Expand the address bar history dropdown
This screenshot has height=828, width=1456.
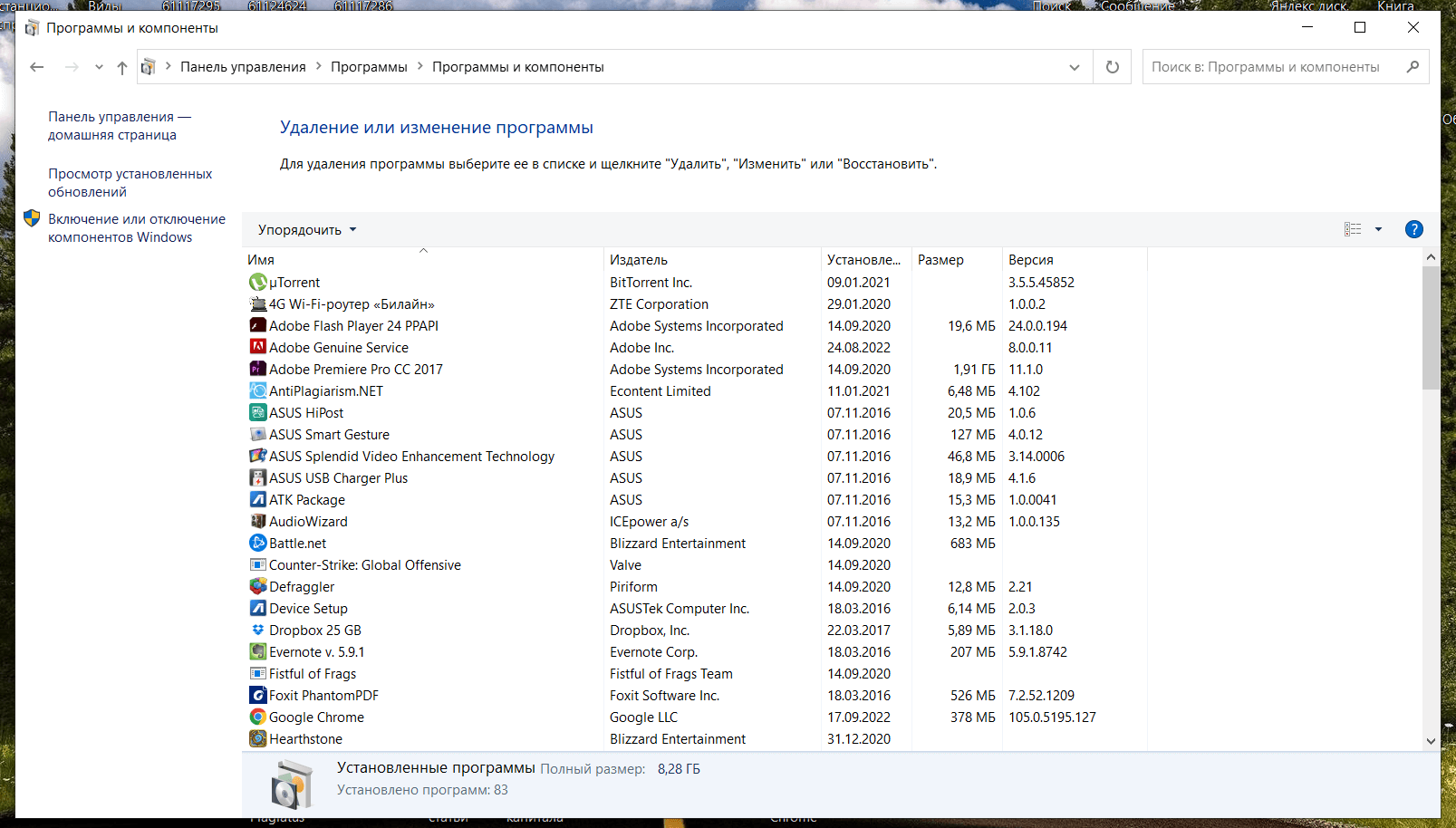1075,67
